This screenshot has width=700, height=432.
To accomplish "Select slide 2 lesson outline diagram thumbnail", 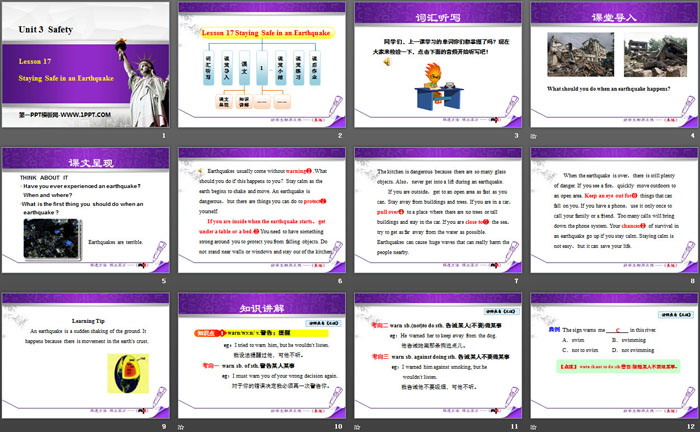I will (x=262, y=65).
